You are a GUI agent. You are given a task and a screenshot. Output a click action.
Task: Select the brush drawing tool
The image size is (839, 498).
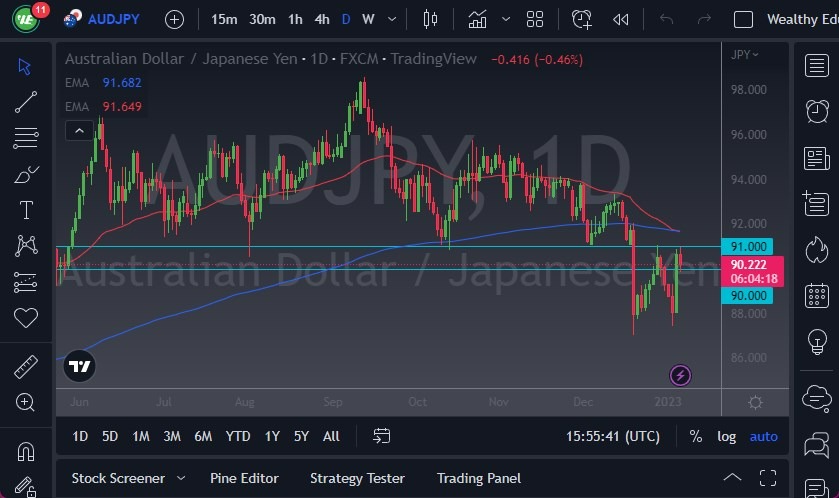coord(26,174)
